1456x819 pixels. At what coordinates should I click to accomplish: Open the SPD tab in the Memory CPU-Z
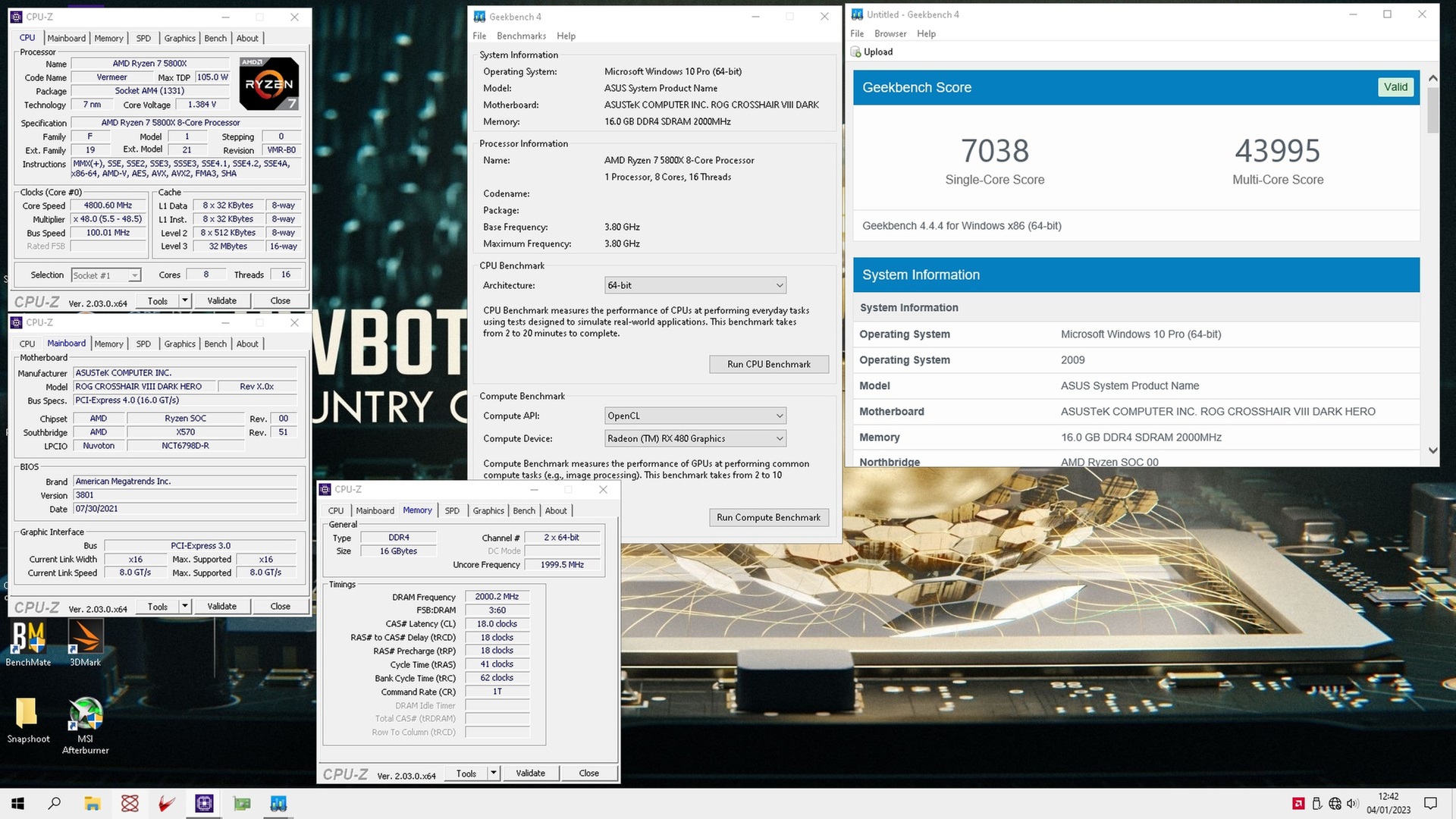[x=452, y=510]
